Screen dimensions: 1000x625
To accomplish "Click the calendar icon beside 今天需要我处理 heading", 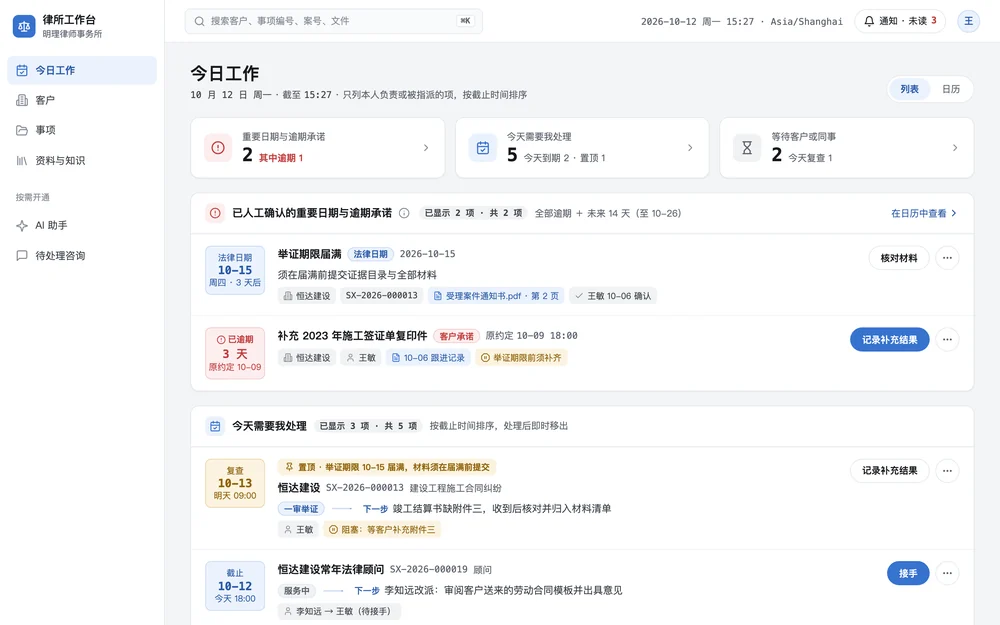I will pyautogui.click(x=215, y=426).
